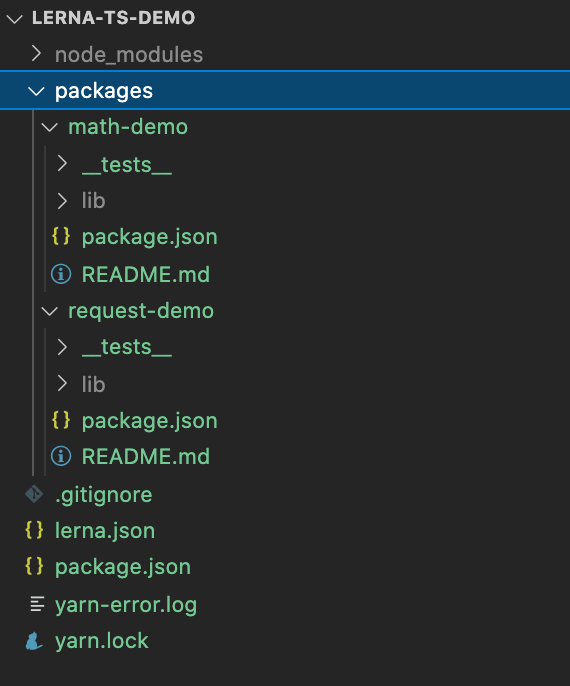Open the .gitignore file
The width and height of the screenshot is (570, 686).
[104, 495]
